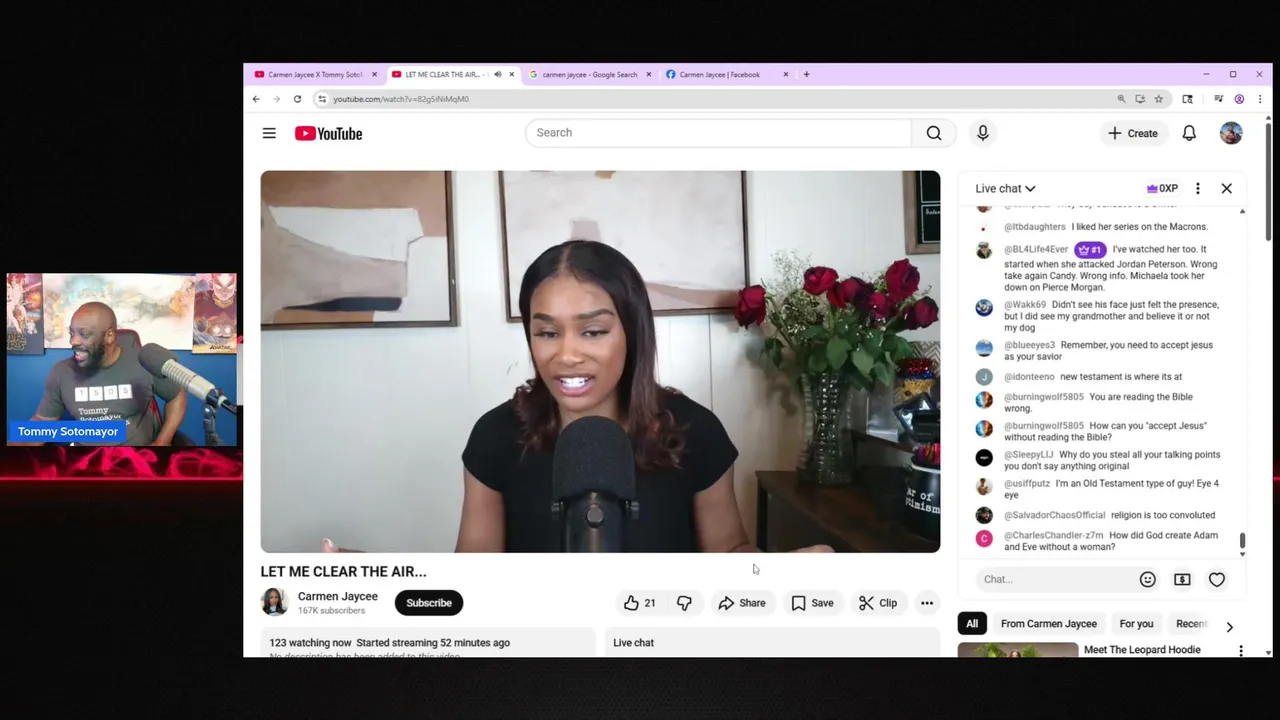The image size is (1280, 720).
Task: Click the video title LET ME CLEAR THE AIR
Action: (343, 571)
